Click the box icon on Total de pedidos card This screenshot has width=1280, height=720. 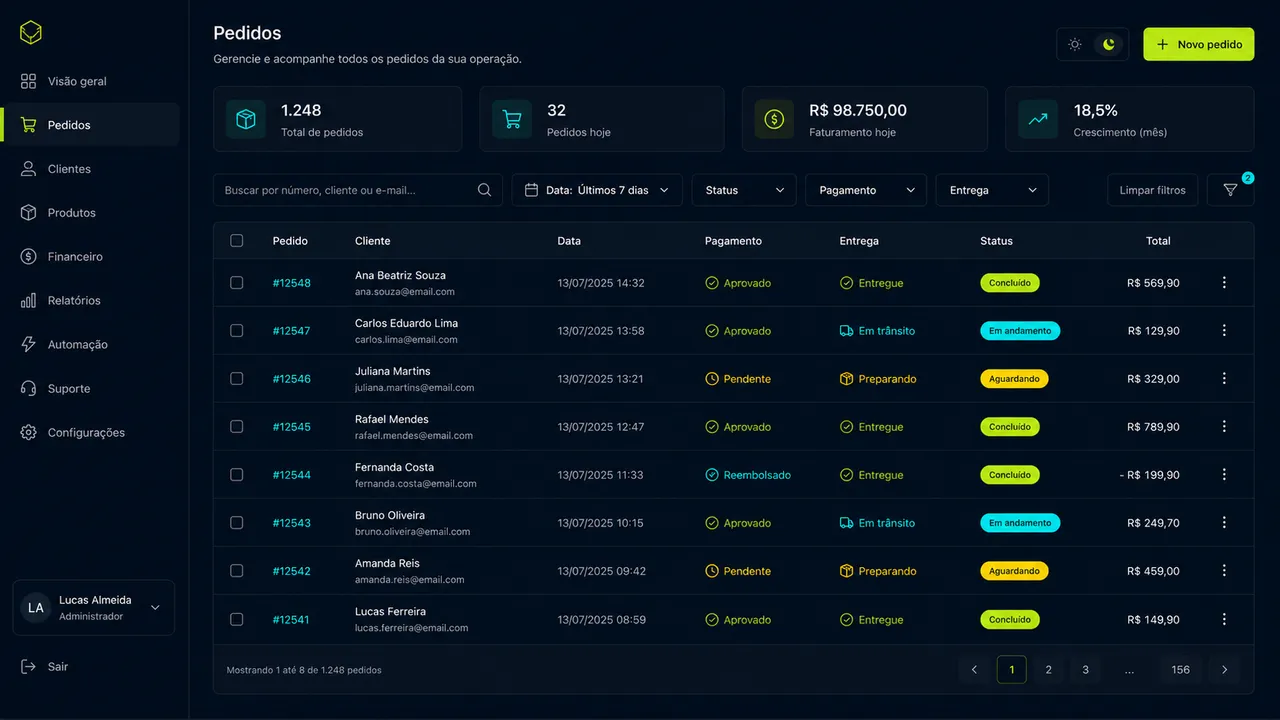[246, 119]
